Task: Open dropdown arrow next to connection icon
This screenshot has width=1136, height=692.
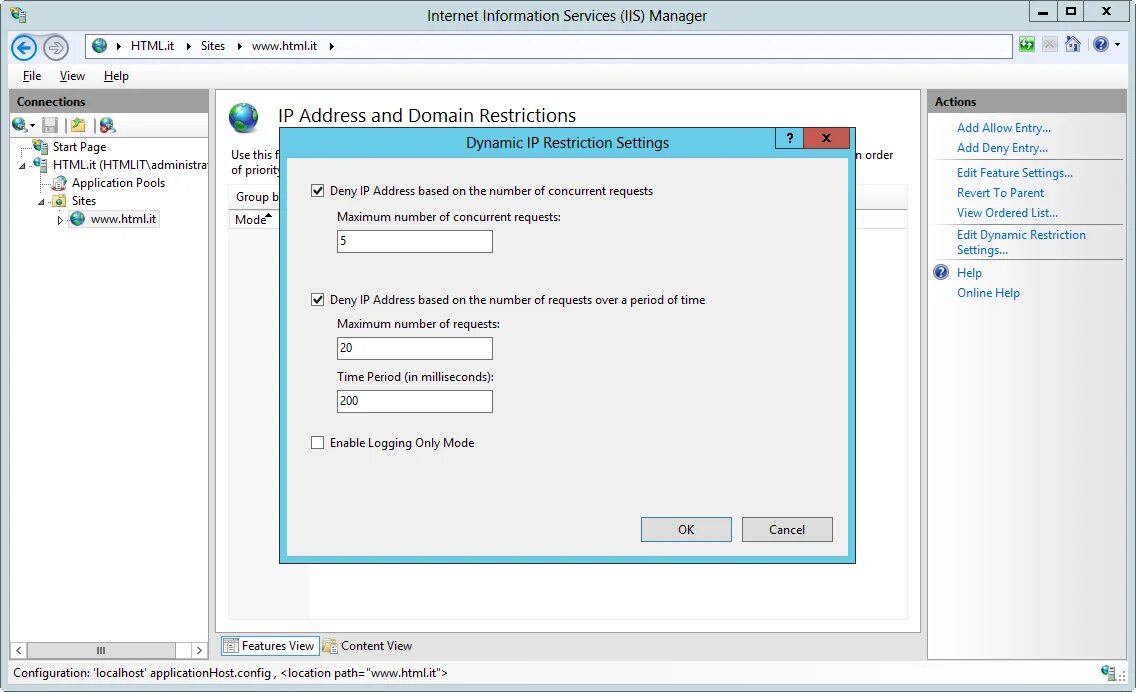Action: (x=33, y=126)
